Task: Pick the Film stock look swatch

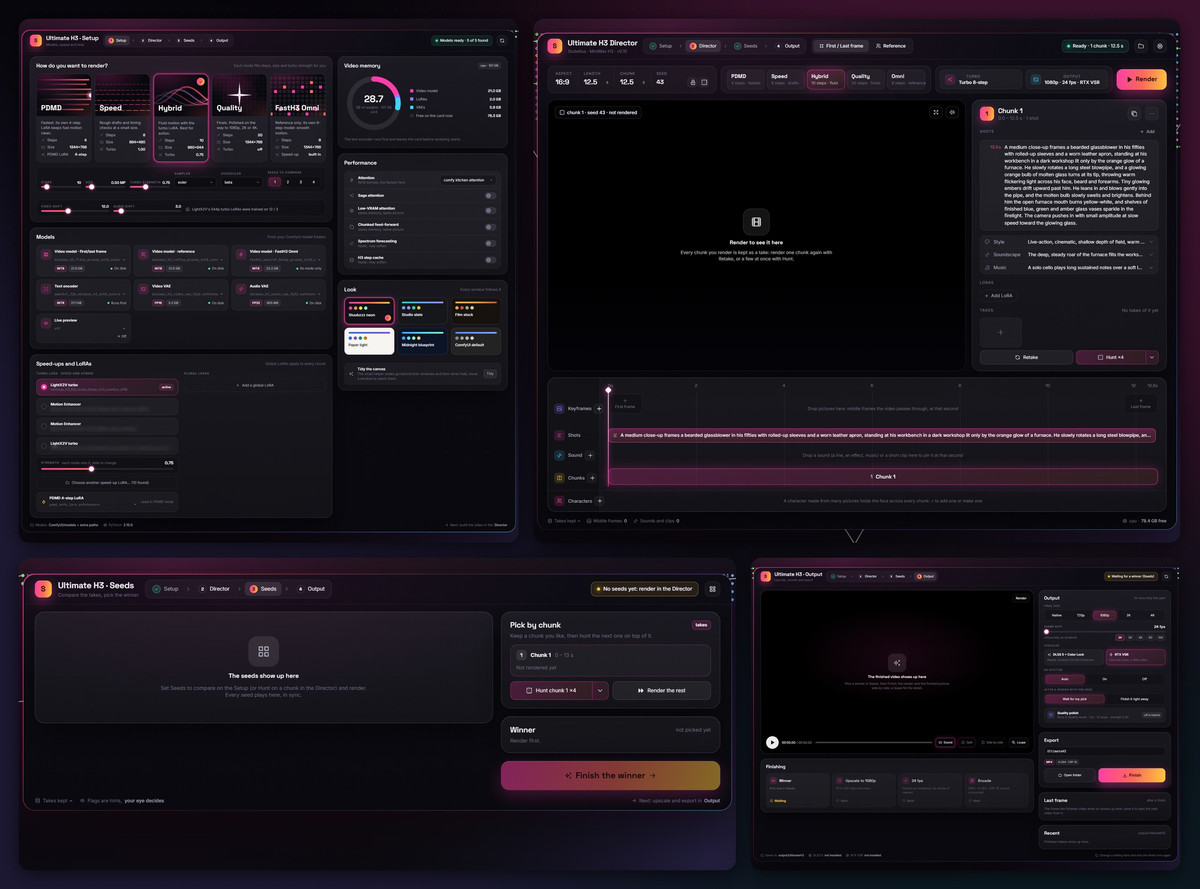Action: (x=475, y=310)
